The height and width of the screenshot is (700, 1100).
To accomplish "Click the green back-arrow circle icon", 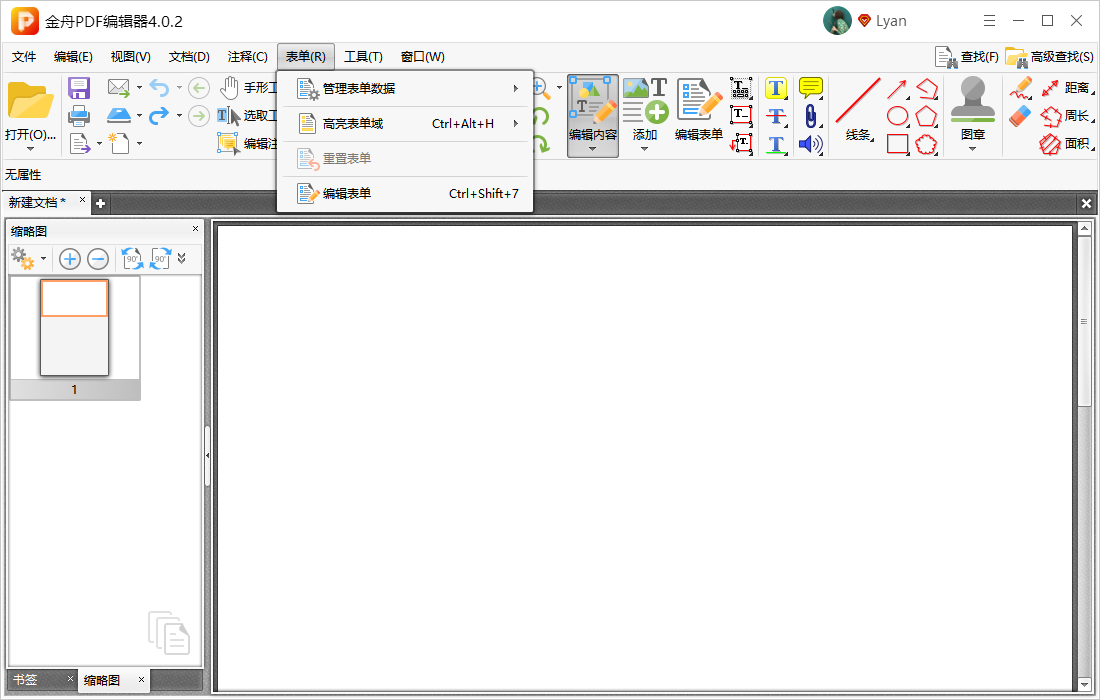I will point(199,88).
